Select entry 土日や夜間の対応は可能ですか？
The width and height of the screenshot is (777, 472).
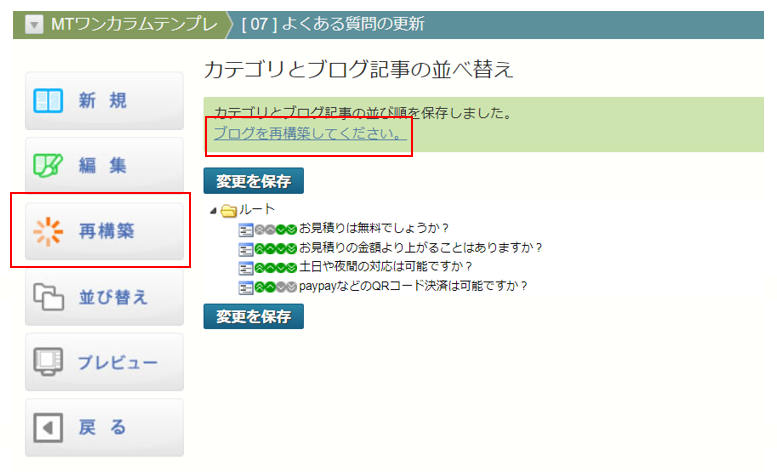pyautogui.click(x=386, y=266)
